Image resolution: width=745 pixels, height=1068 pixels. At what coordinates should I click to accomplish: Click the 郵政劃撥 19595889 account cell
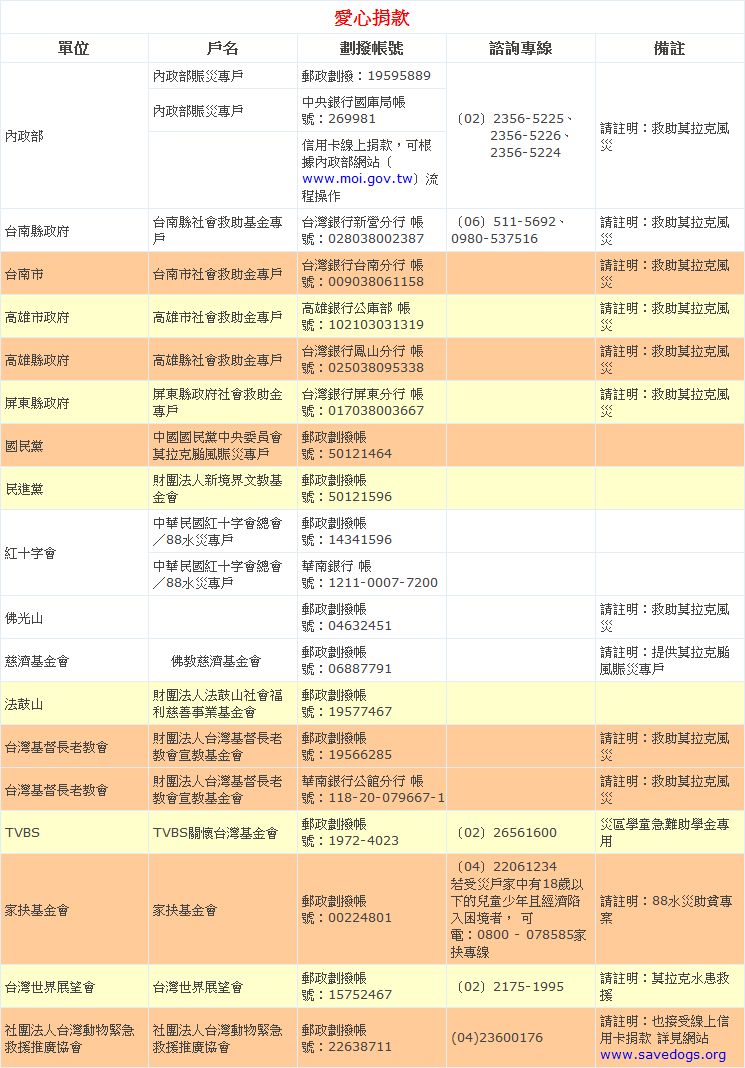point(366,76)
